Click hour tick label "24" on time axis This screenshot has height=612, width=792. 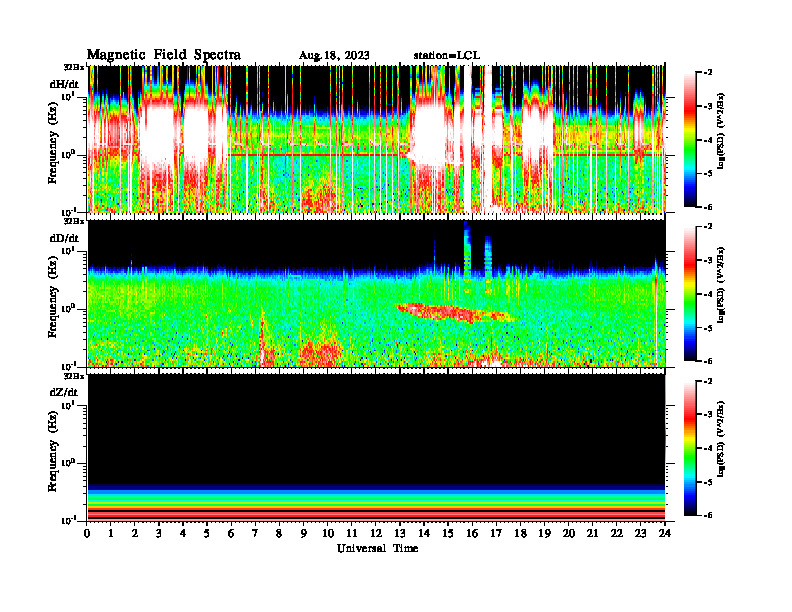[665, 533]
